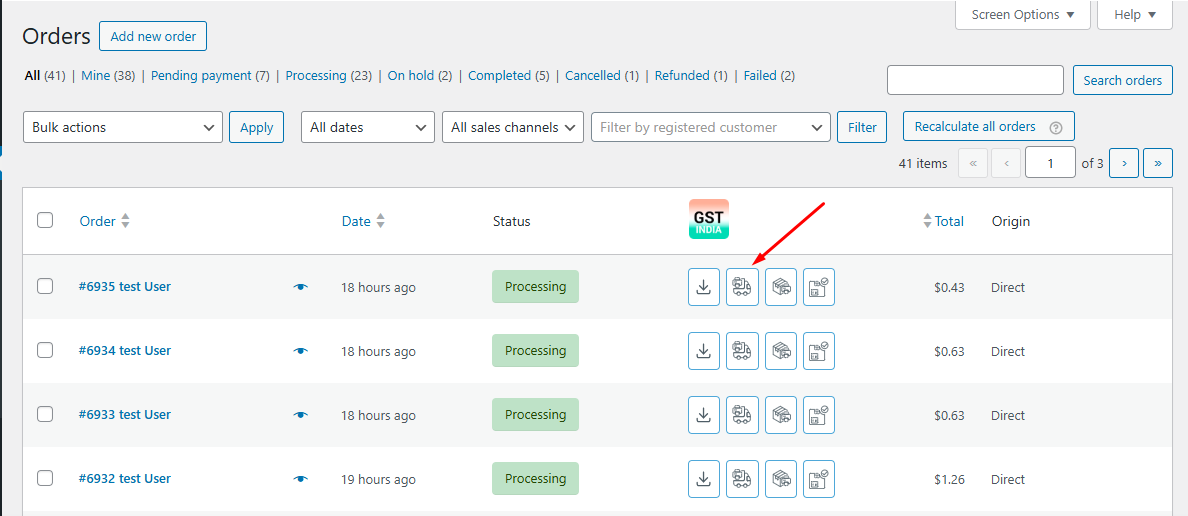Click package box icon for order #6934

click(781, 351)
